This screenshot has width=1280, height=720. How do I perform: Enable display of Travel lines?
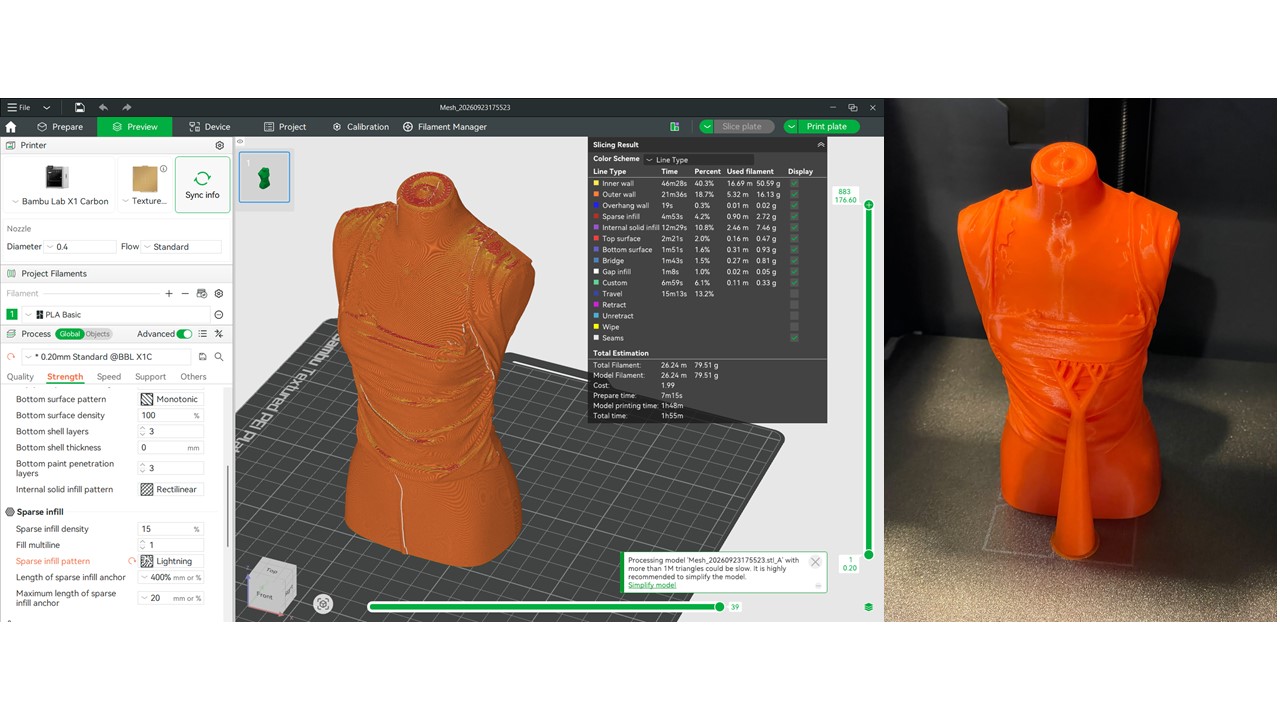click(x=795, y=294)
